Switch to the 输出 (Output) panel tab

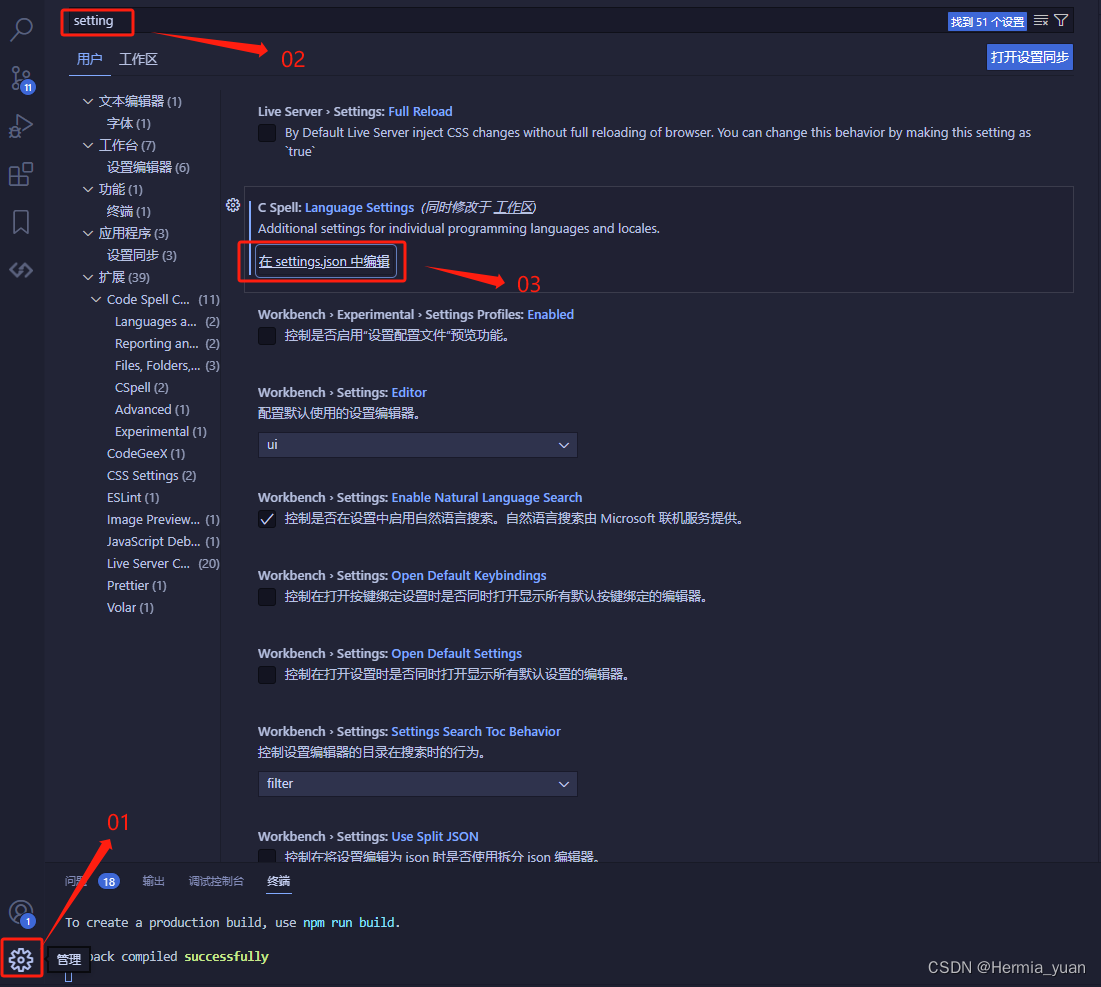click(153, 881)
